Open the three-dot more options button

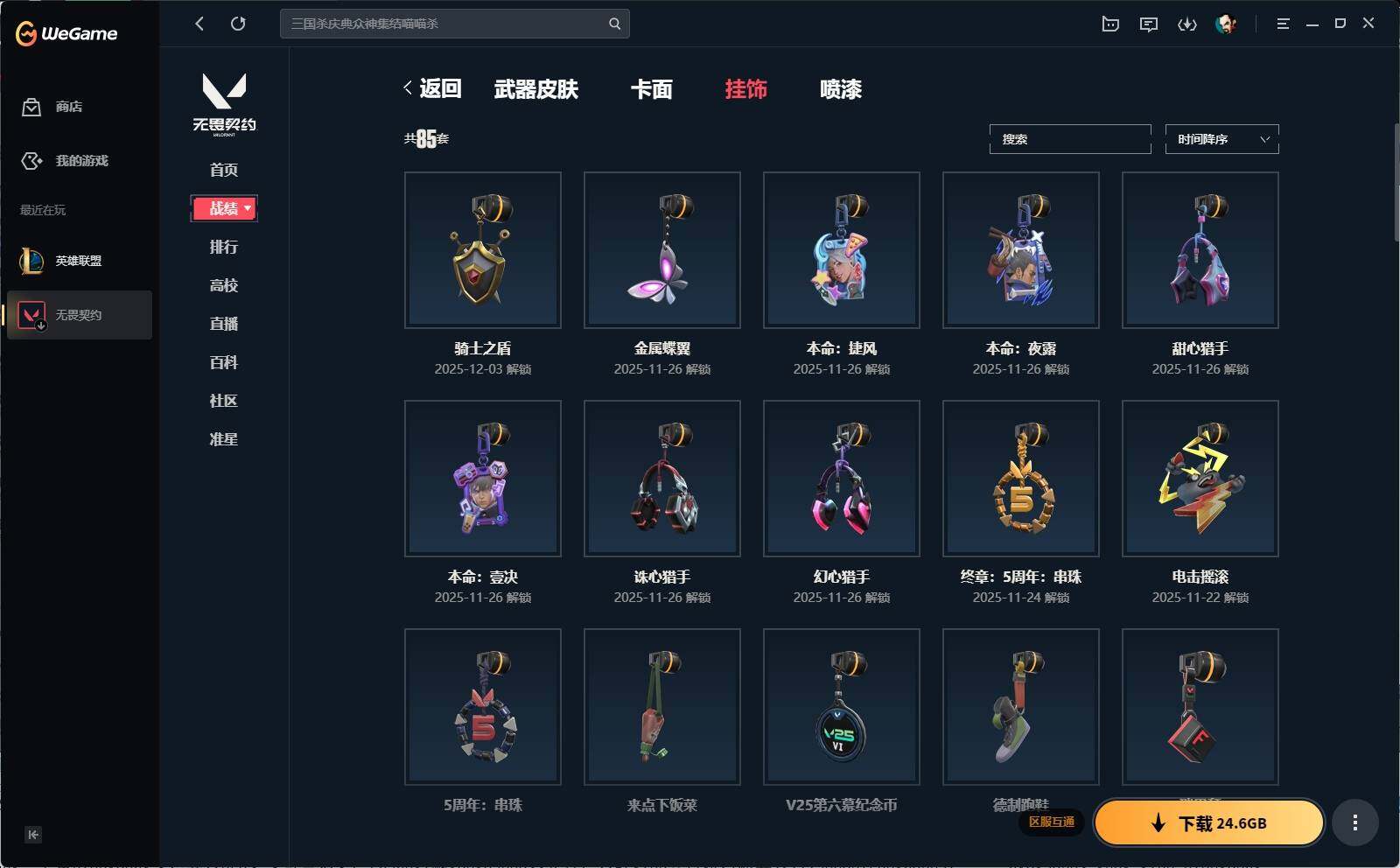coord(1355,822)
